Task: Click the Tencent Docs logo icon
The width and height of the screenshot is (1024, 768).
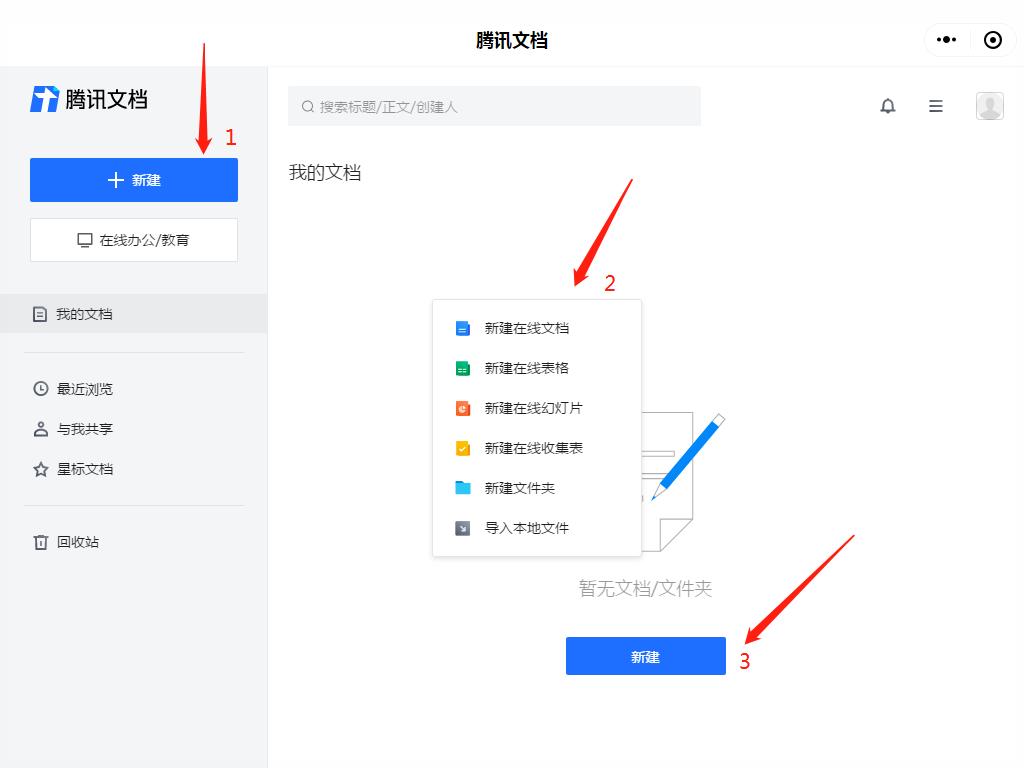Action: (x=44, y=99)
